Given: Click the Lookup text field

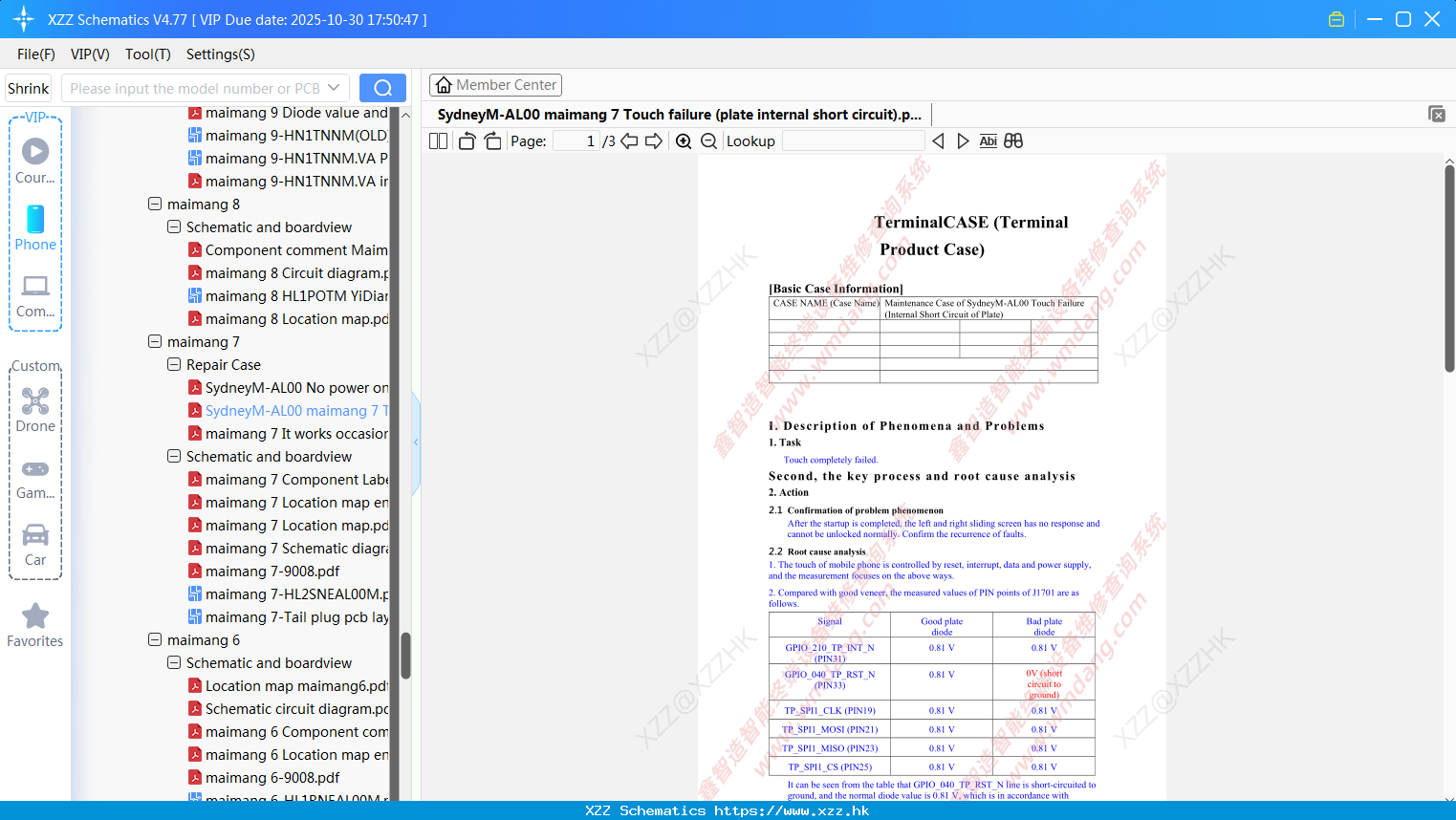Looking at the screenshot, I should click(x=853, y=141).
